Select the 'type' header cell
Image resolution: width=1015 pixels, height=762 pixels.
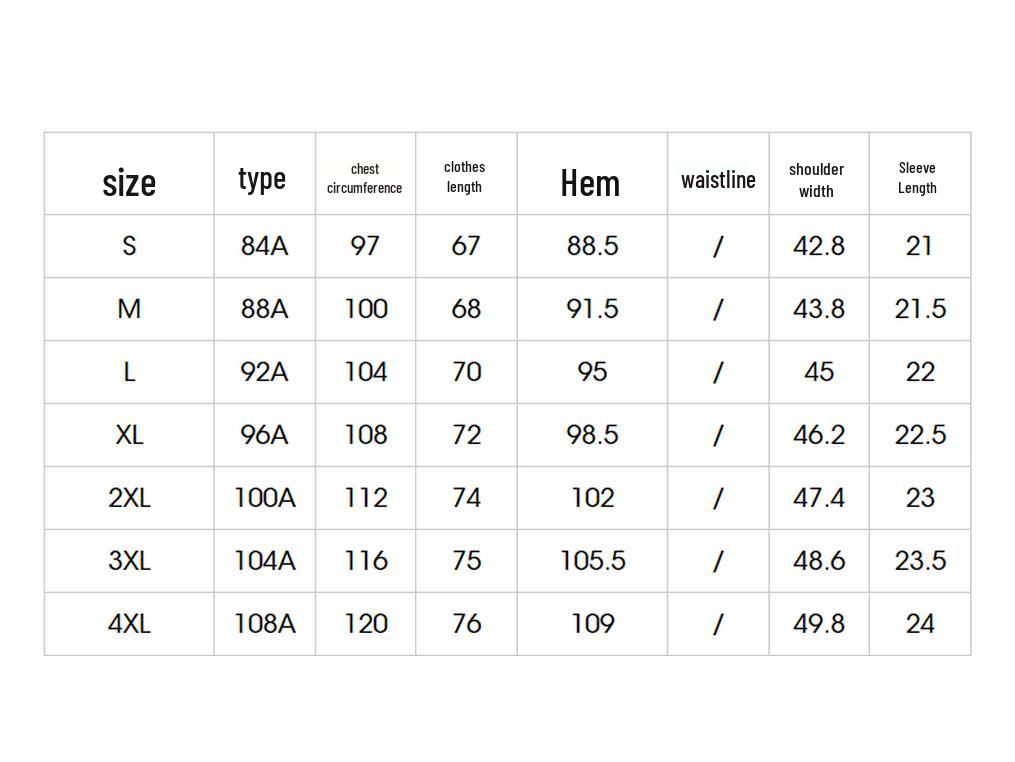point(262,179)
